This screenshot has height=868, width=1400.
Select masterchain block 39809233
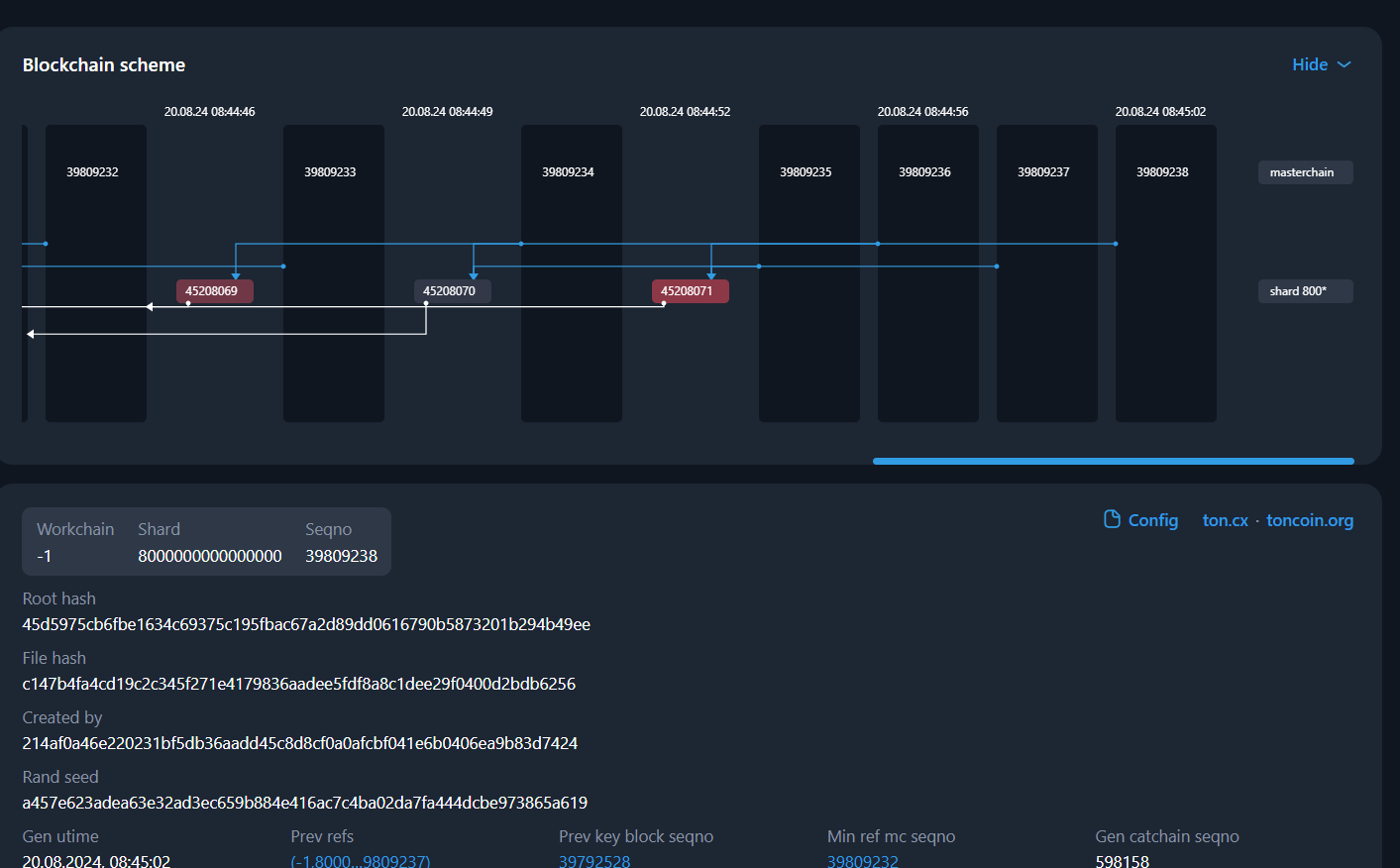click(x=334, y=273)
